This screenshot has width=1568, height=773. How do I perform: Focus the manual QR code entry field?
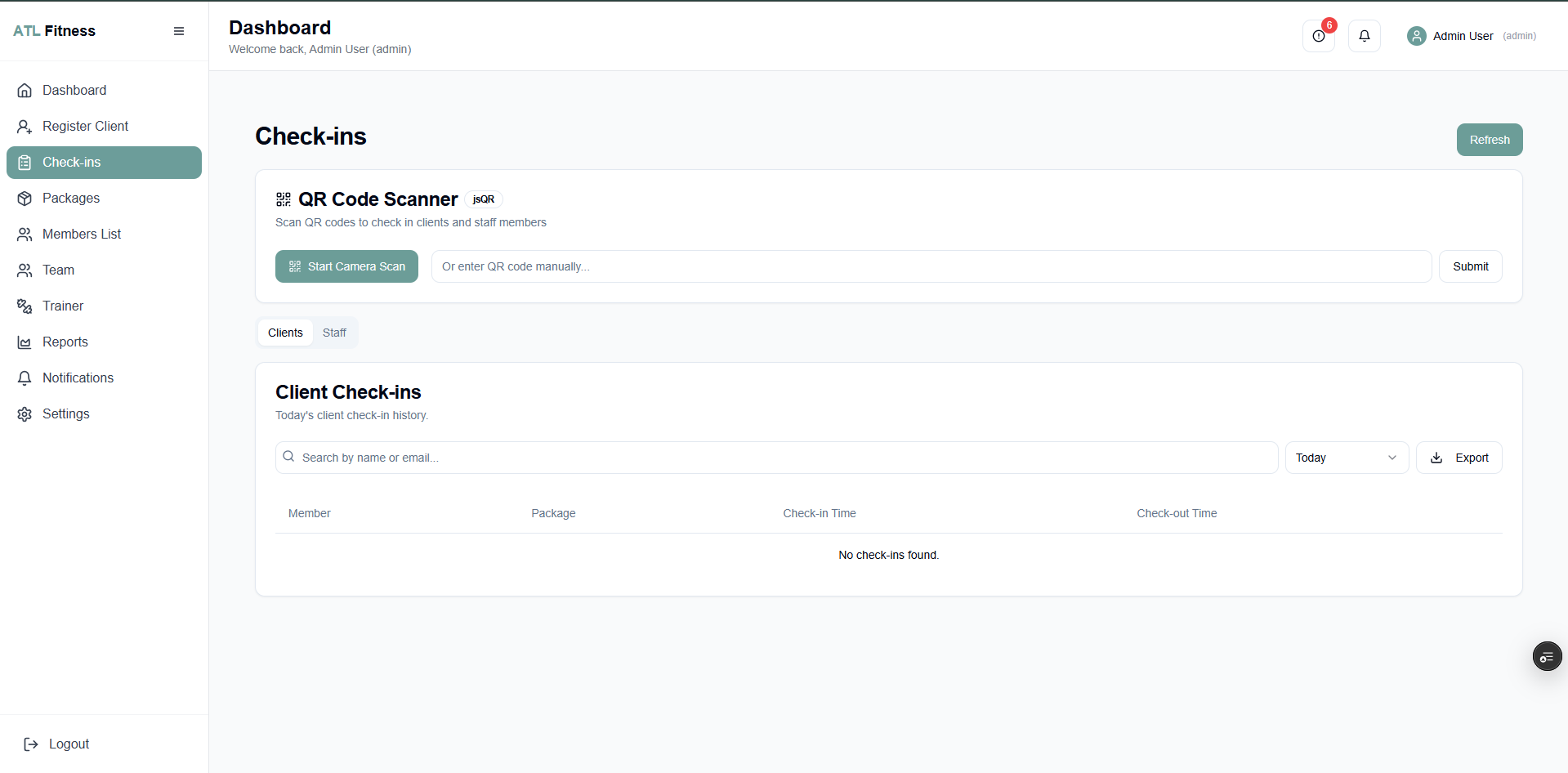(931, 266)
